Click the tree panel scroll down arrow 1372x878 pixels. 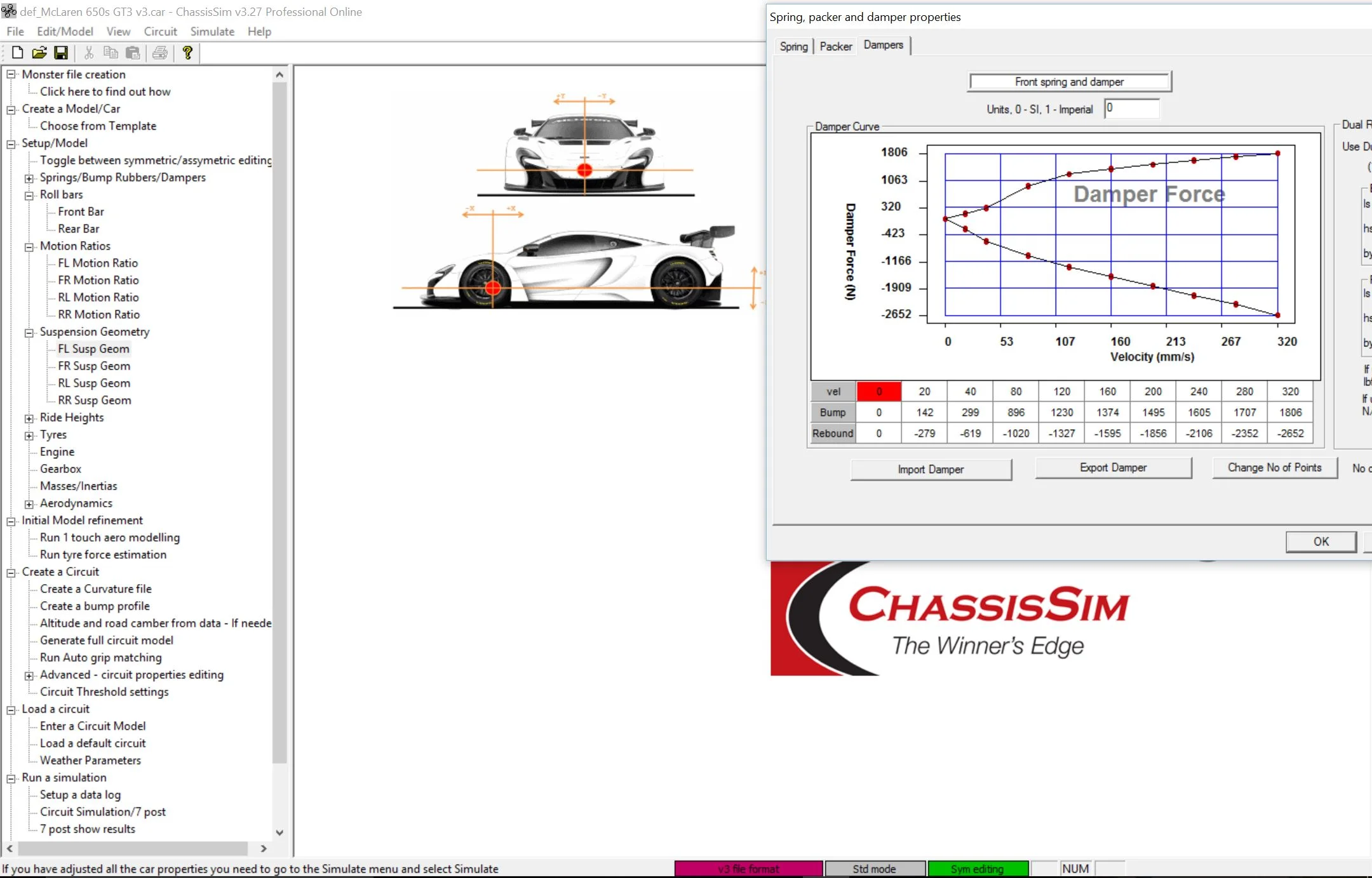click(279, 832)
